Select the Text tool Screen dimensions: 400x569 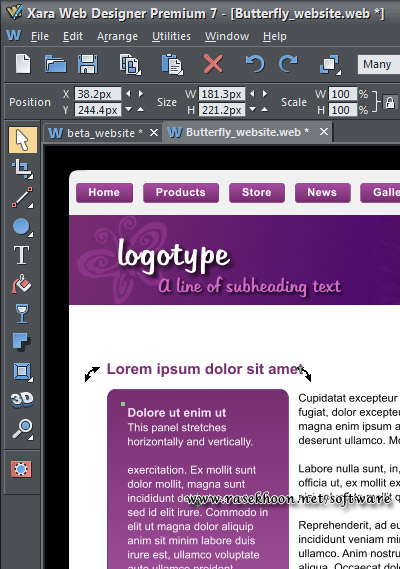pyautogui.click(x=21, y=255)
